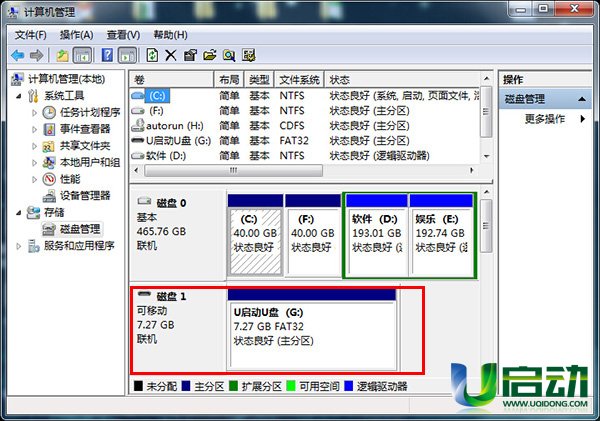Click the Explore magnifier toolbar icon
600x421 pixels.
pyautogui.click(x=229, y=55)
